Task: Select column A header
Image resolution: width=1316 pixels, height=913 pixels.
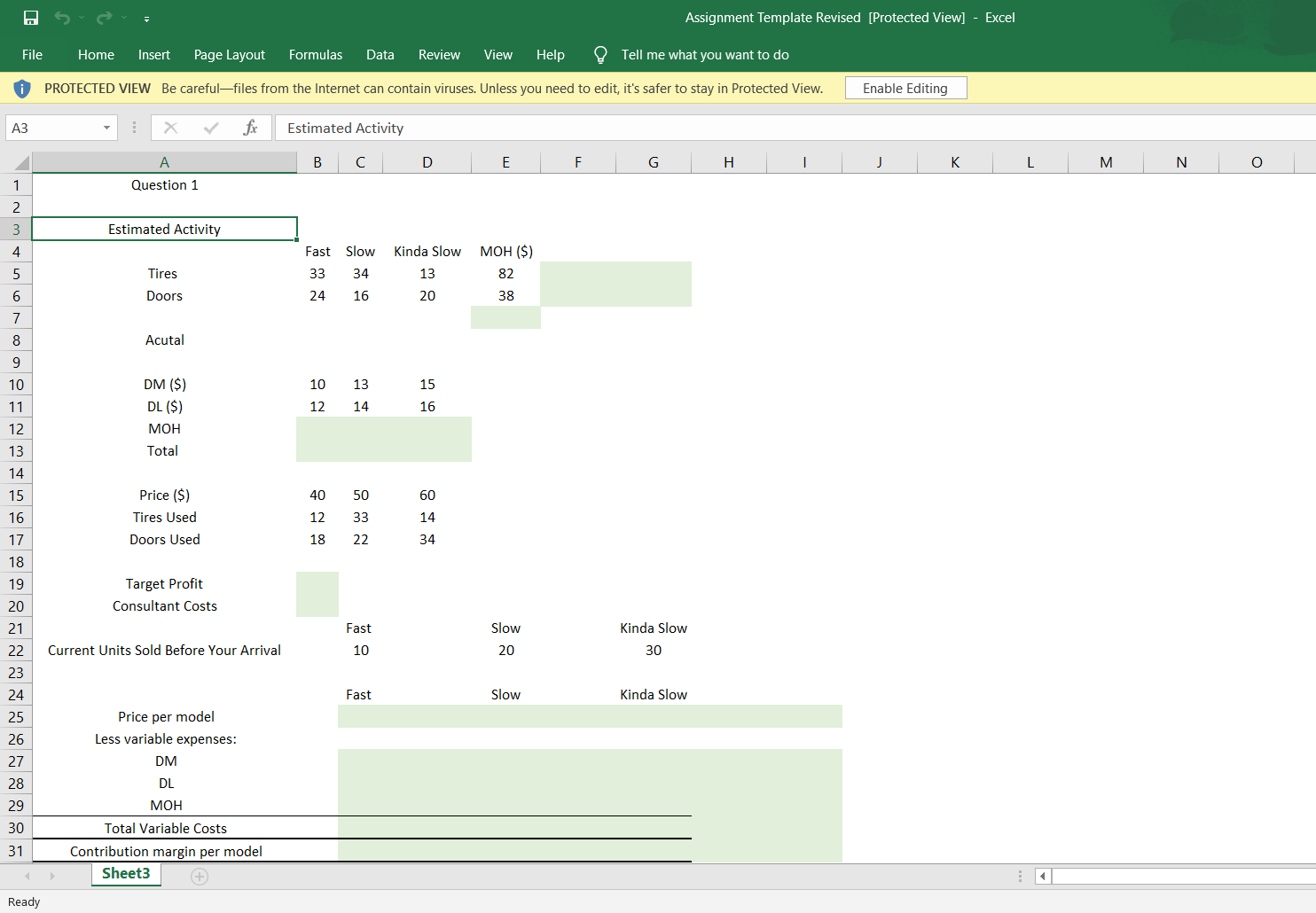Action: (164, 162)
